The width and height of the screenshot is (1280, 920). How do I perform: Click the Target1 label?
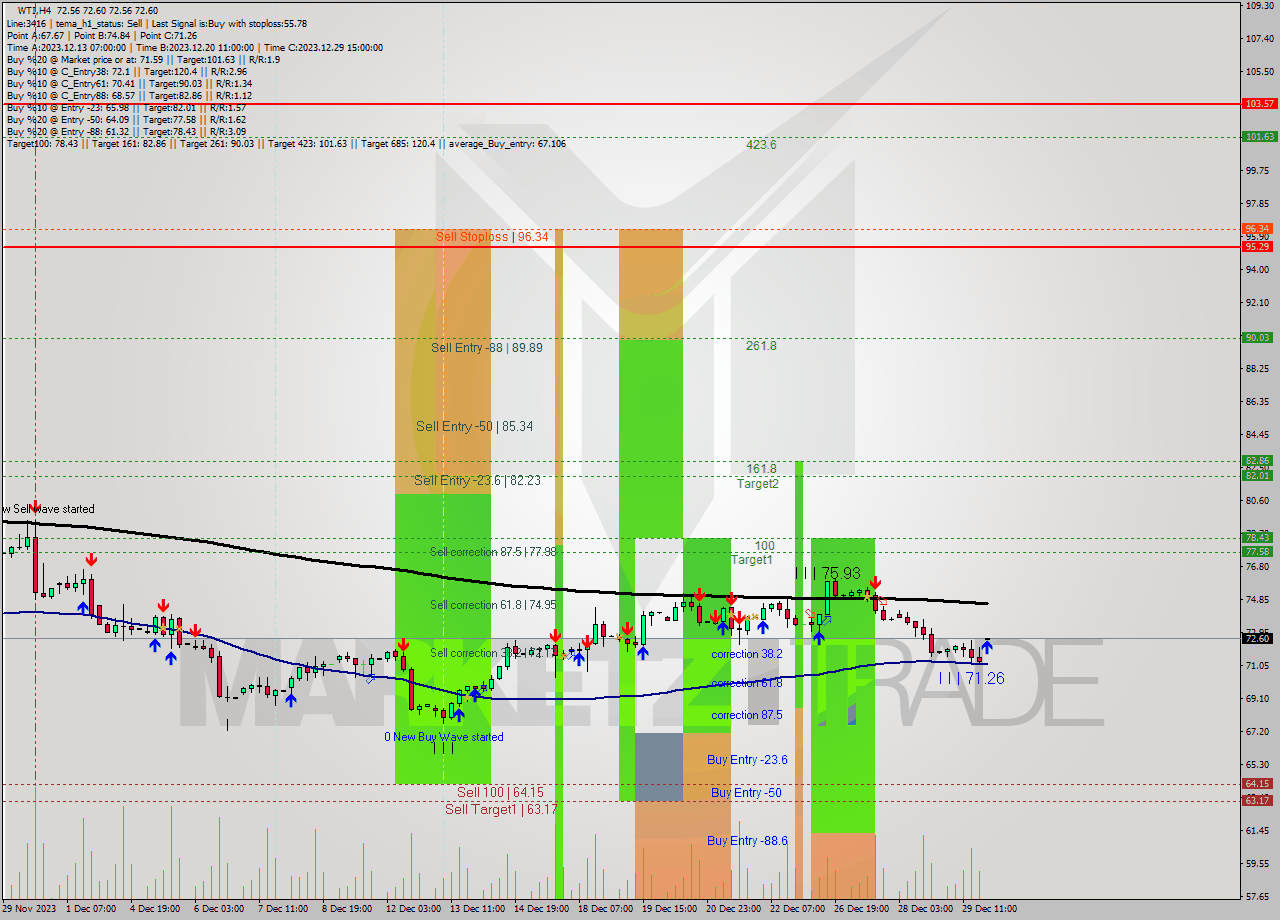pos(752,559)
